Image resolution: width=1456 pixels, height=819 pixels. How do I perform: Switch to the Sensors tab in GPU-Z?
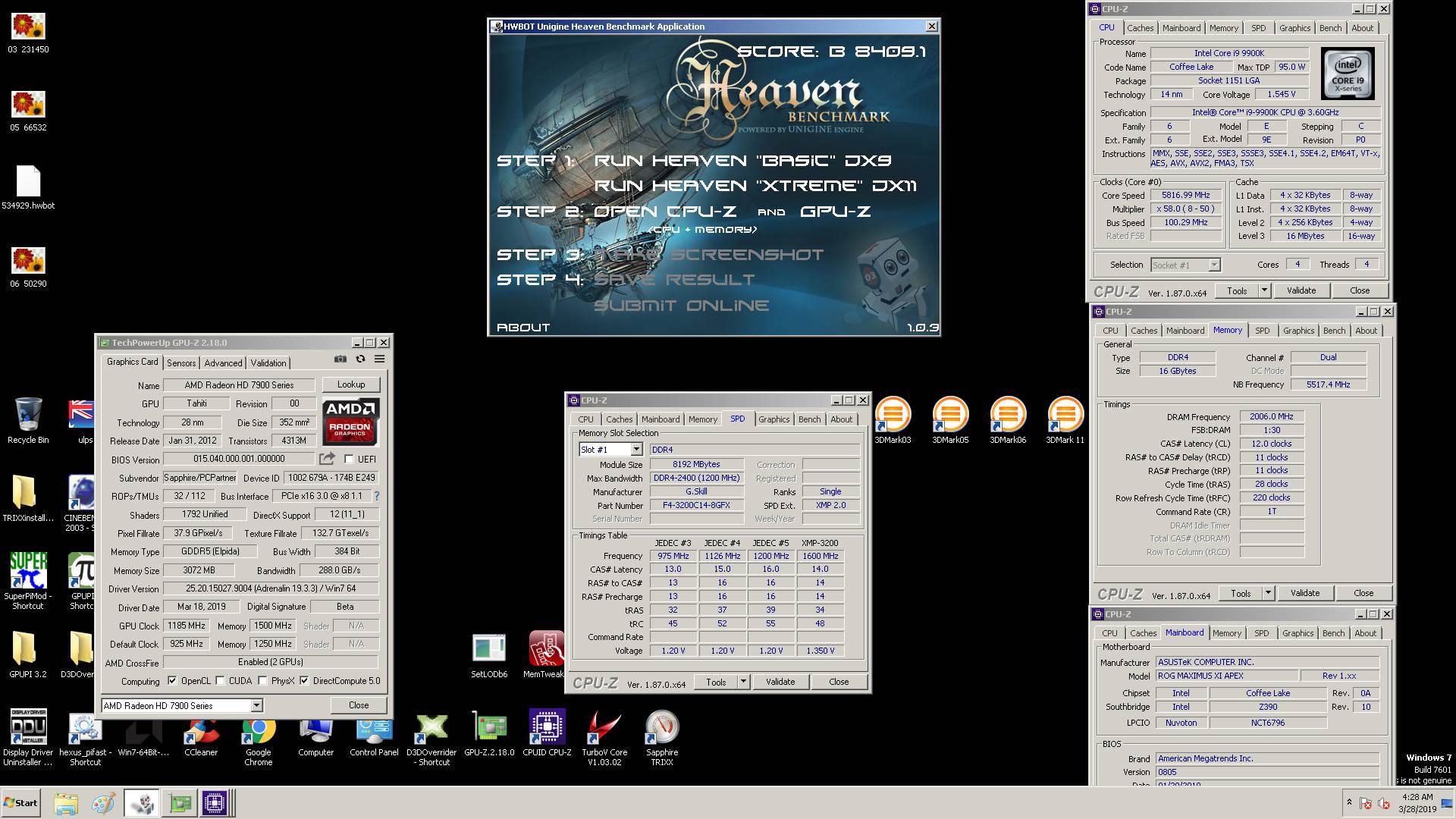pos(181,363)
